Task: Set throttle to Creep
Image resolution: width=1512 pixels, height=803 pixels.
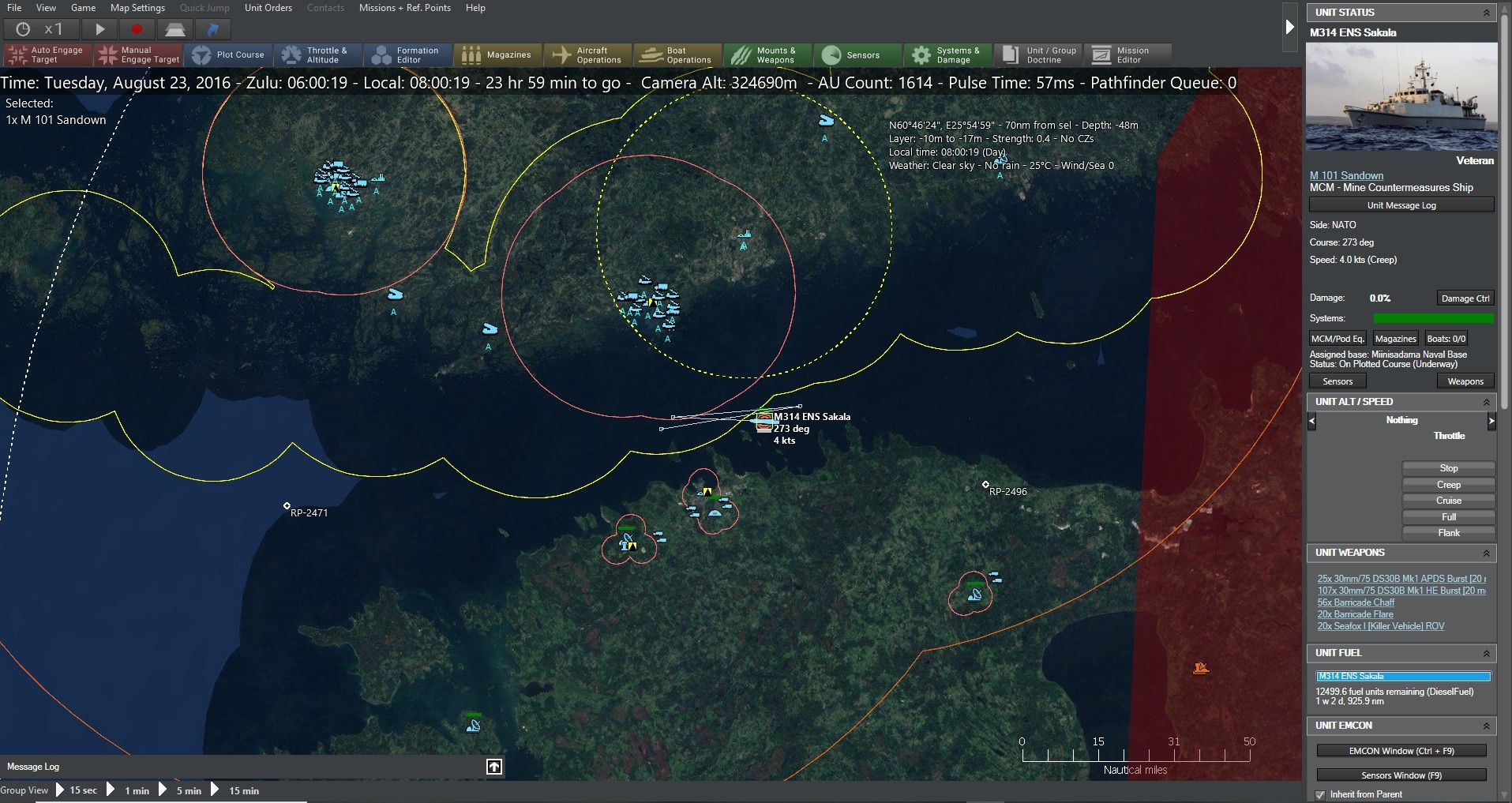Action: click(1448, 484)
